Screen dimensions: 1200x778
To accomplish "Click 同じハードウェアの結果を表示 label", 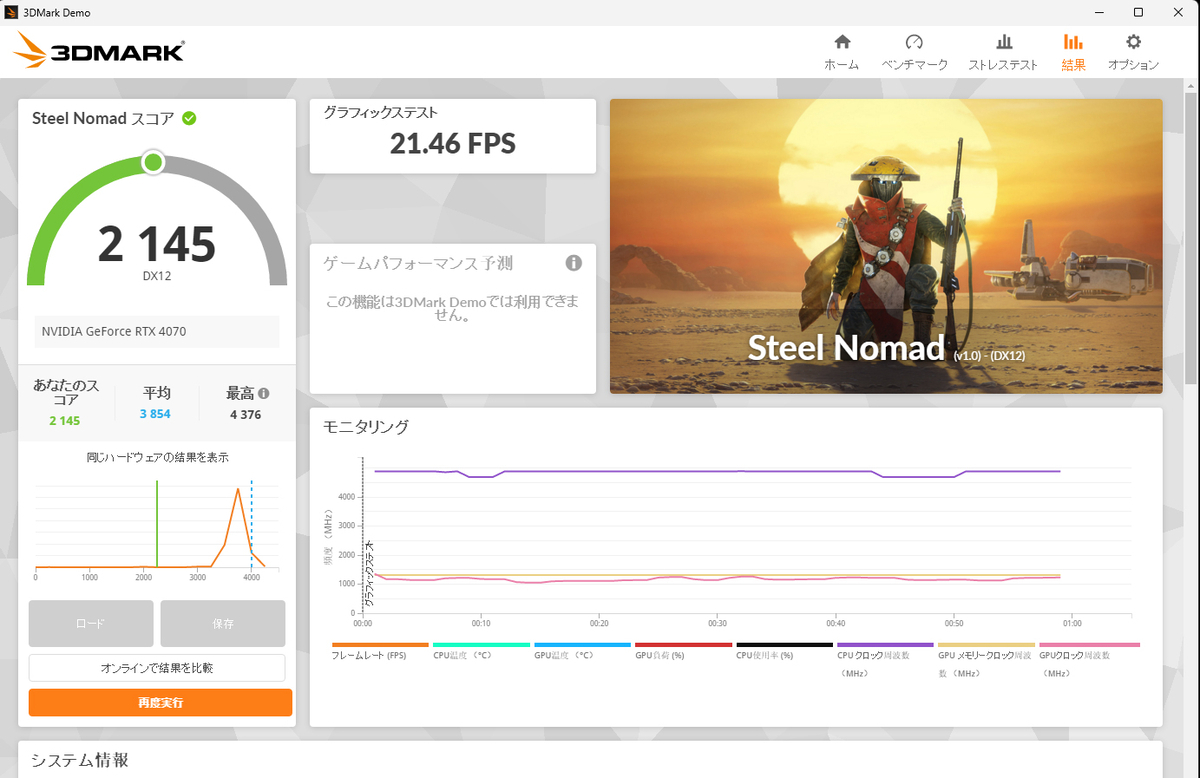I will pos(157,457).
